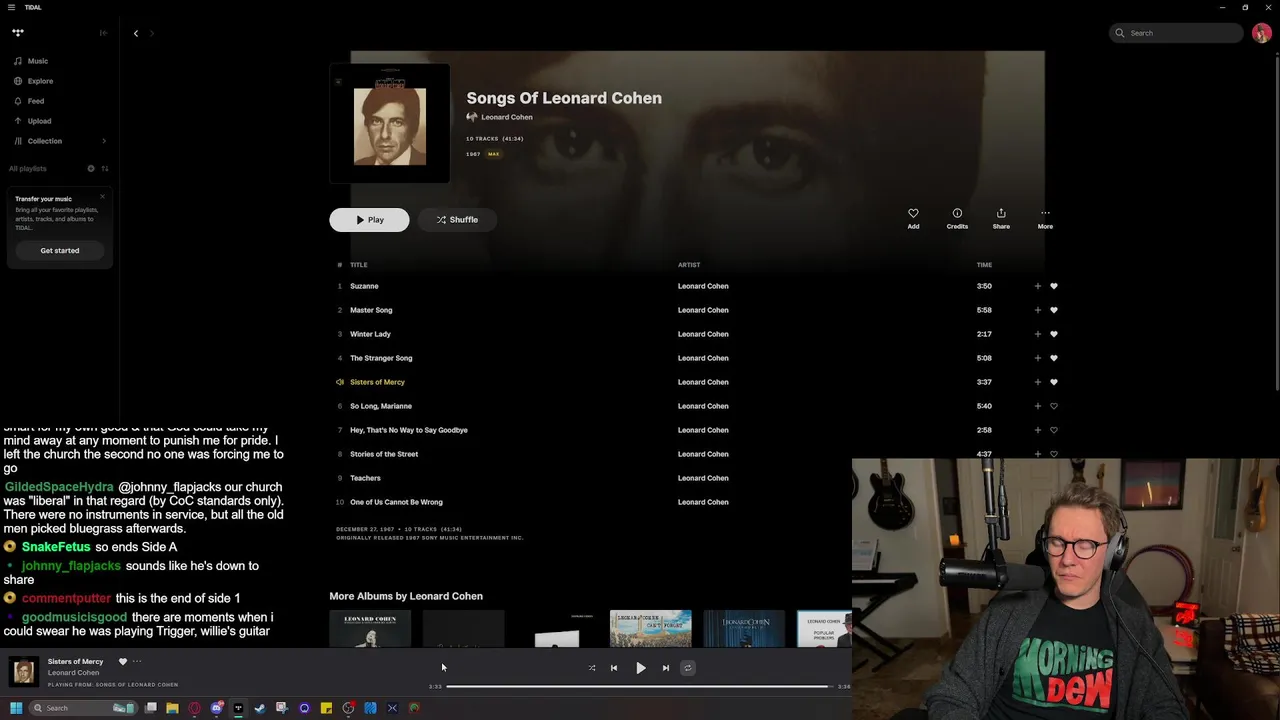This screenshot has width=1280, height=720.
Task: Click Get started in transfer card
Action: [60, 250]
